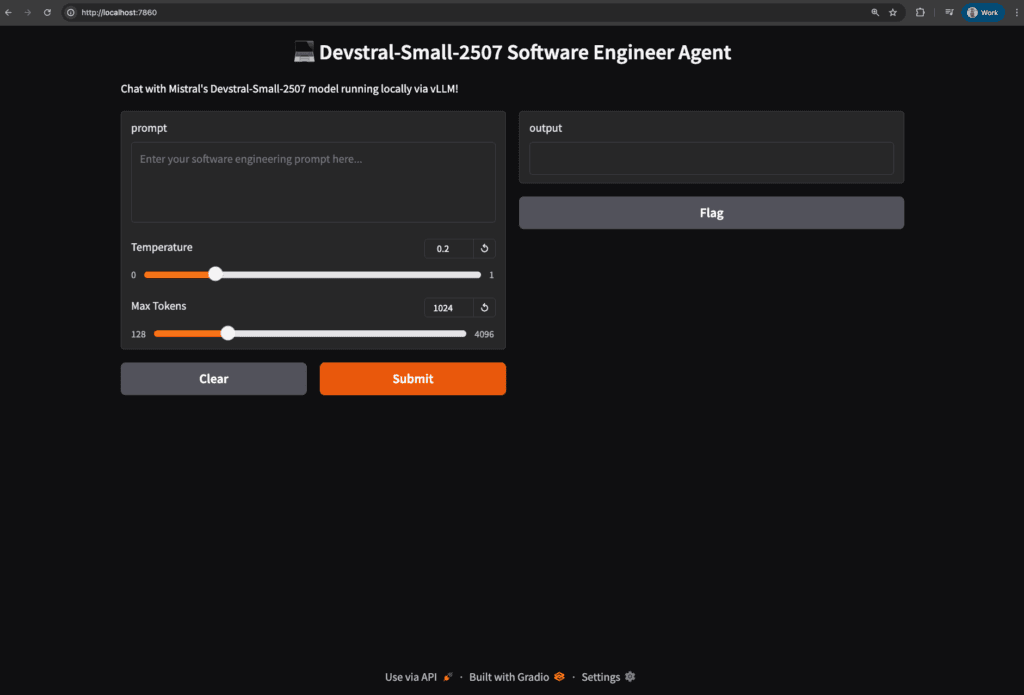This screenshot has width=1024, height=695.
Task: Click the Max Tokens slider handle
Action: pyautogui.click(x=227, y=333)
